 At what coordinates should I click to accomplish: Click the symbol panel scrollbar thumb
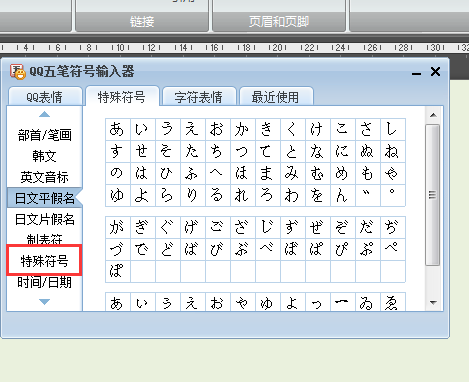pyautogui.click(x=433, y=195)
